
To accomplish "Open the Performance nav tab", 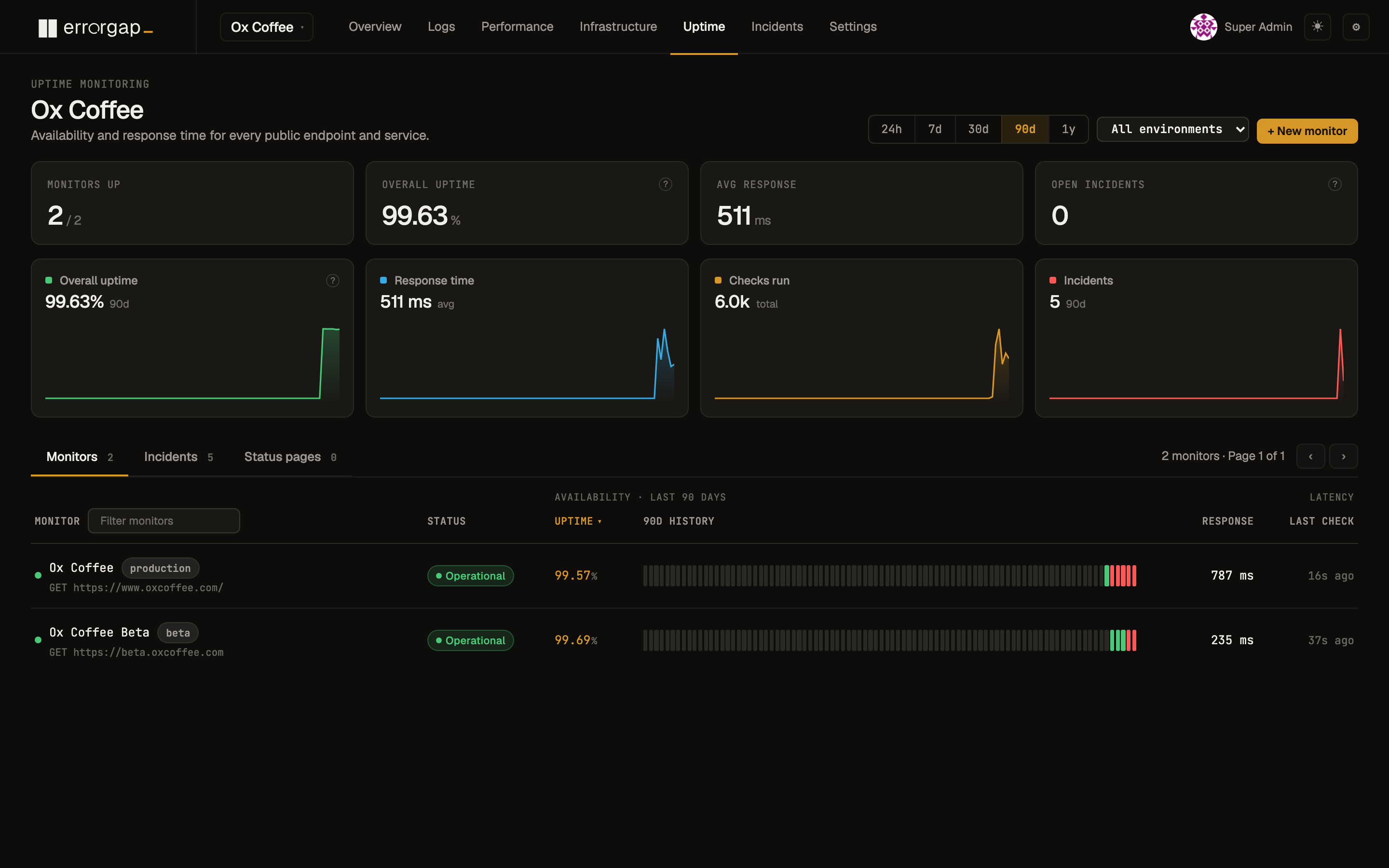I will click(x=517, y=27).
